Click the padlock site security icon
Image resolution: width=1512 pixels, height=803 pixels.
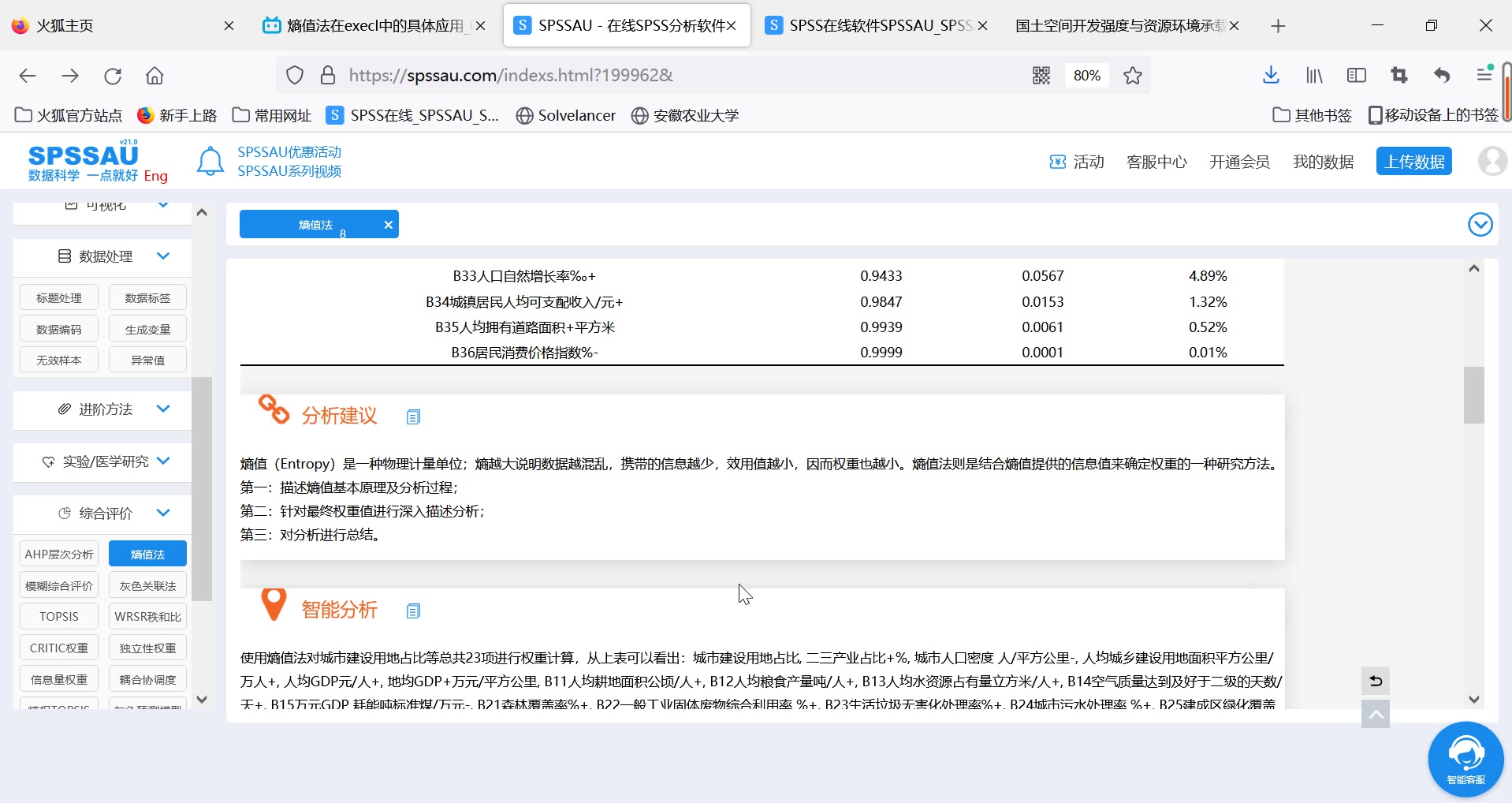coord(328,76)
